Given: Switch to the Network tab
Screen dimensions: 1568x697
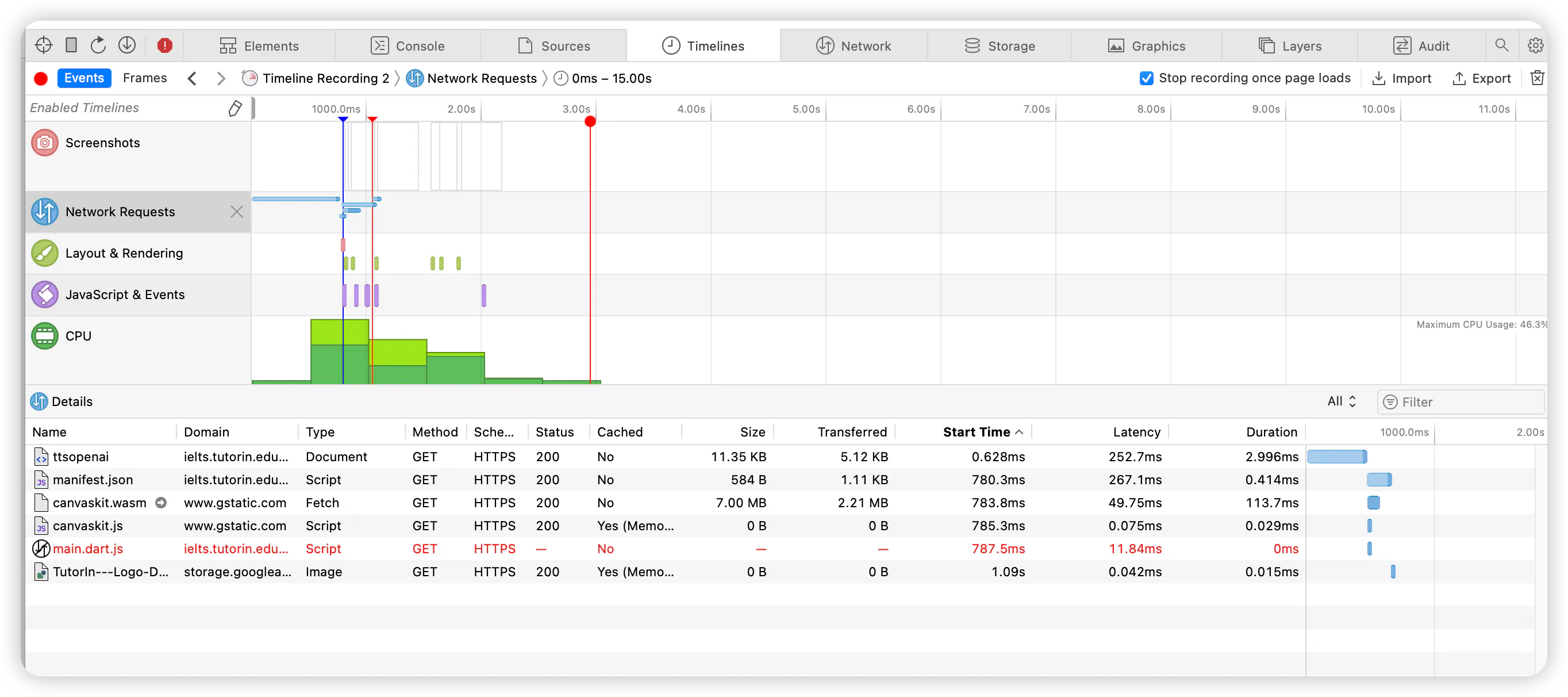Looking at the screenshot, I should [x=854, y=45].
